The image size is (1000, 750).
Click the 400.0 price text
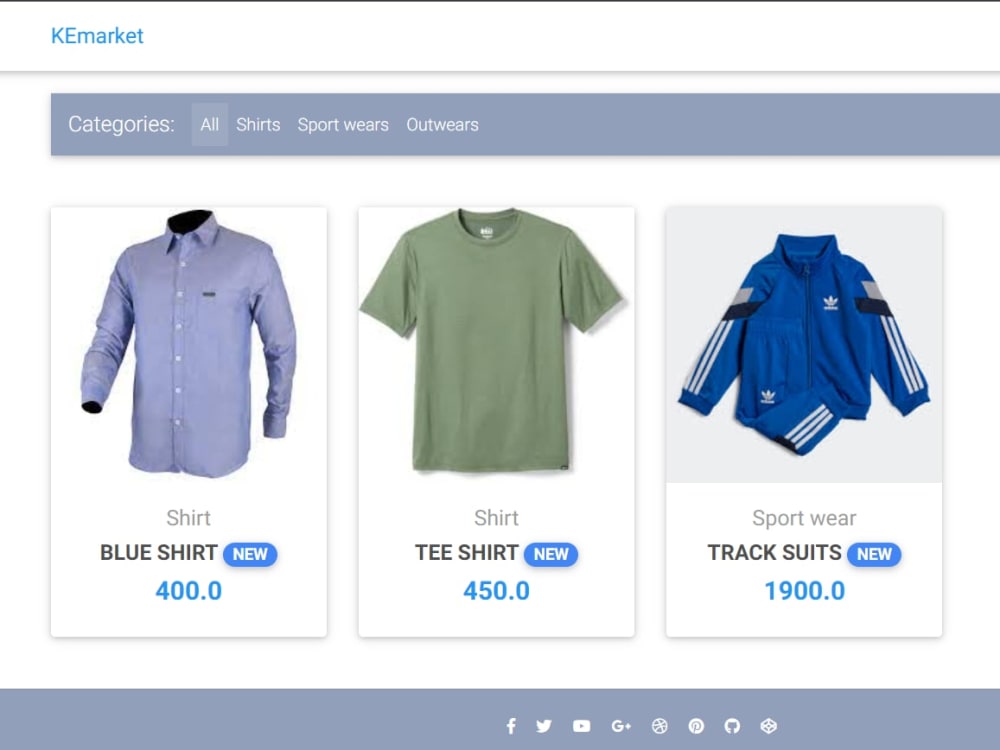click(189, 591)
